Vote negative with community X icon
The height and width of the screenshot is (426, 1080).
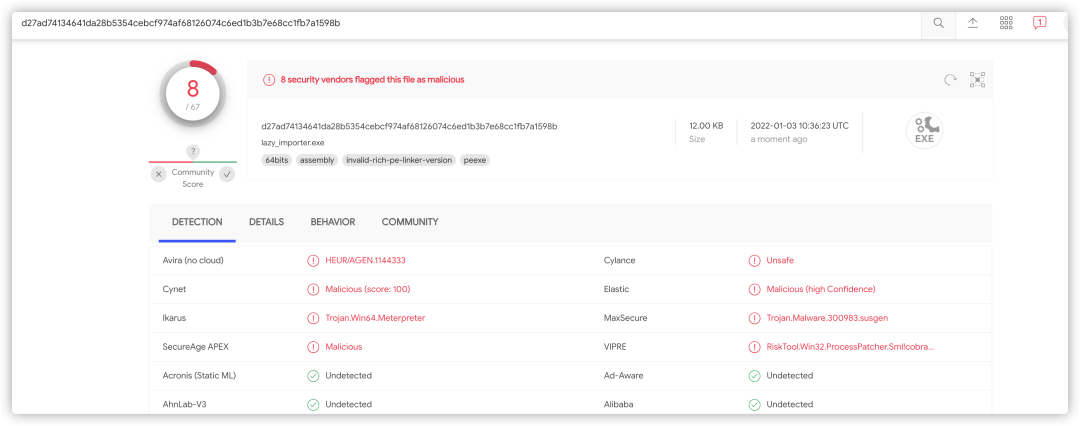point(158,174)
